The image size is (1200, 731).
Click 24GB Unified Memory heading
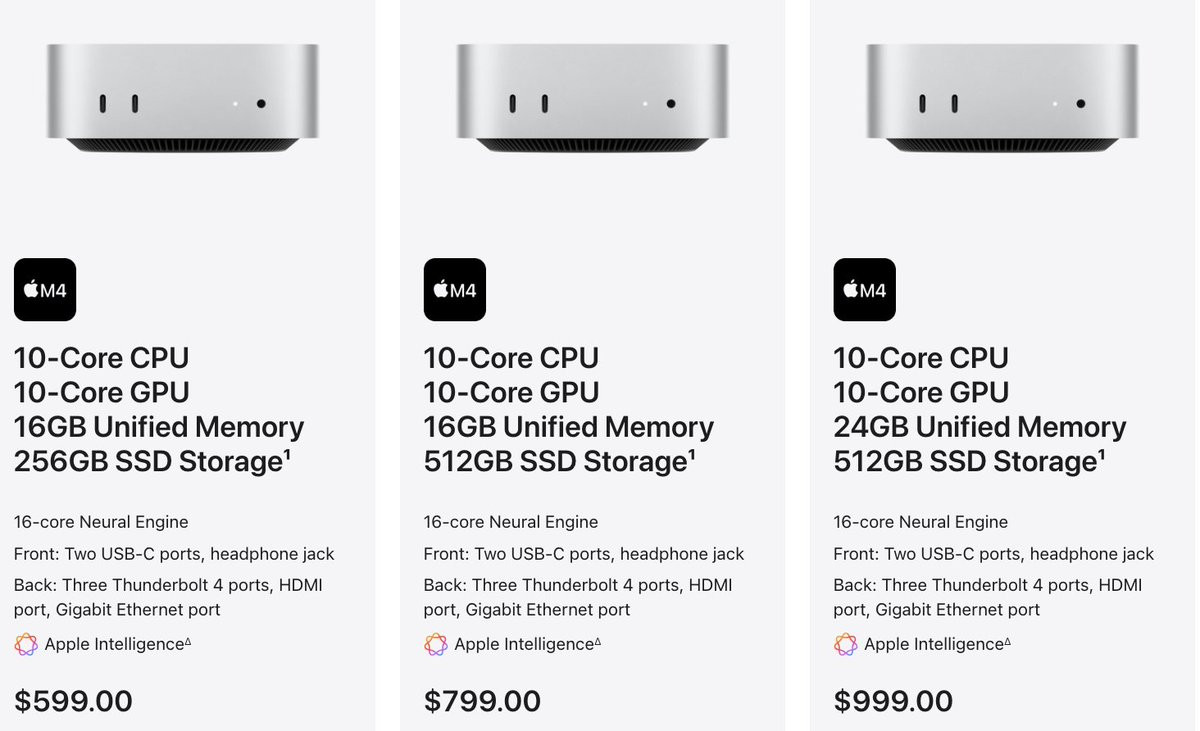coord(980,427)
